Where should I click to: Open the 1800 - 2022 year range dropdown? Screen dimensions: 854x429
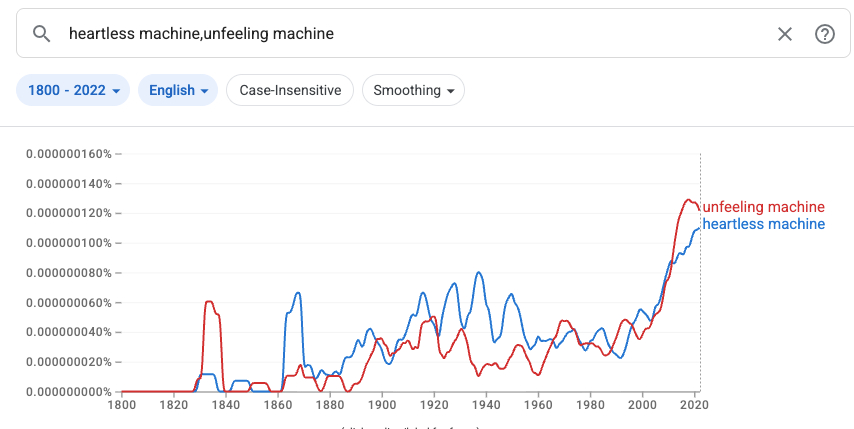coord(73,90)
